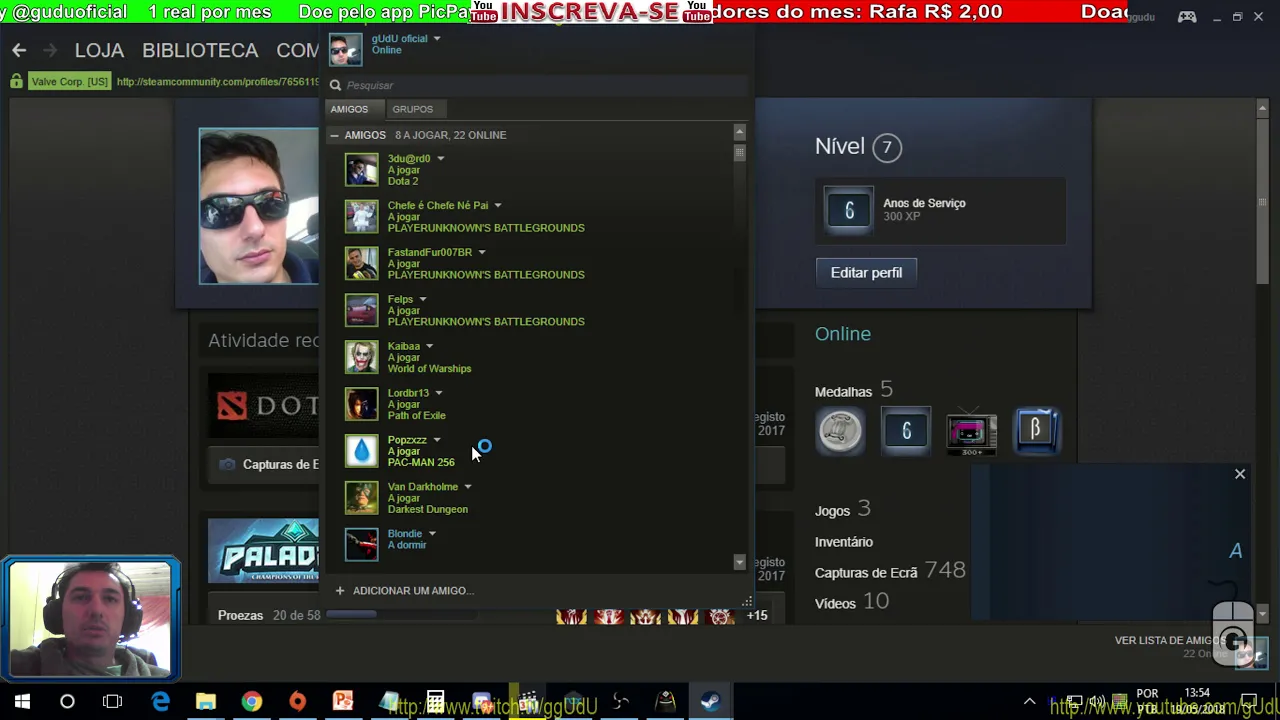
Task: Click the +15 more achievements indicator
Action: [757, 615]
